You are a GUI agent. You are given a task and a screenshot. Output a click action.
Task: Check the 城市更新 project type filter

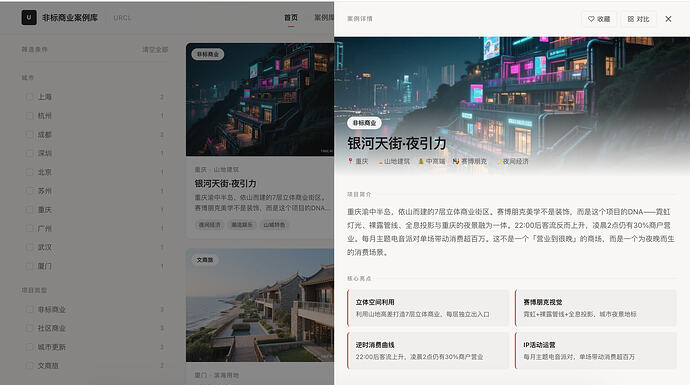pyautogui.click(x=29, y=347)
